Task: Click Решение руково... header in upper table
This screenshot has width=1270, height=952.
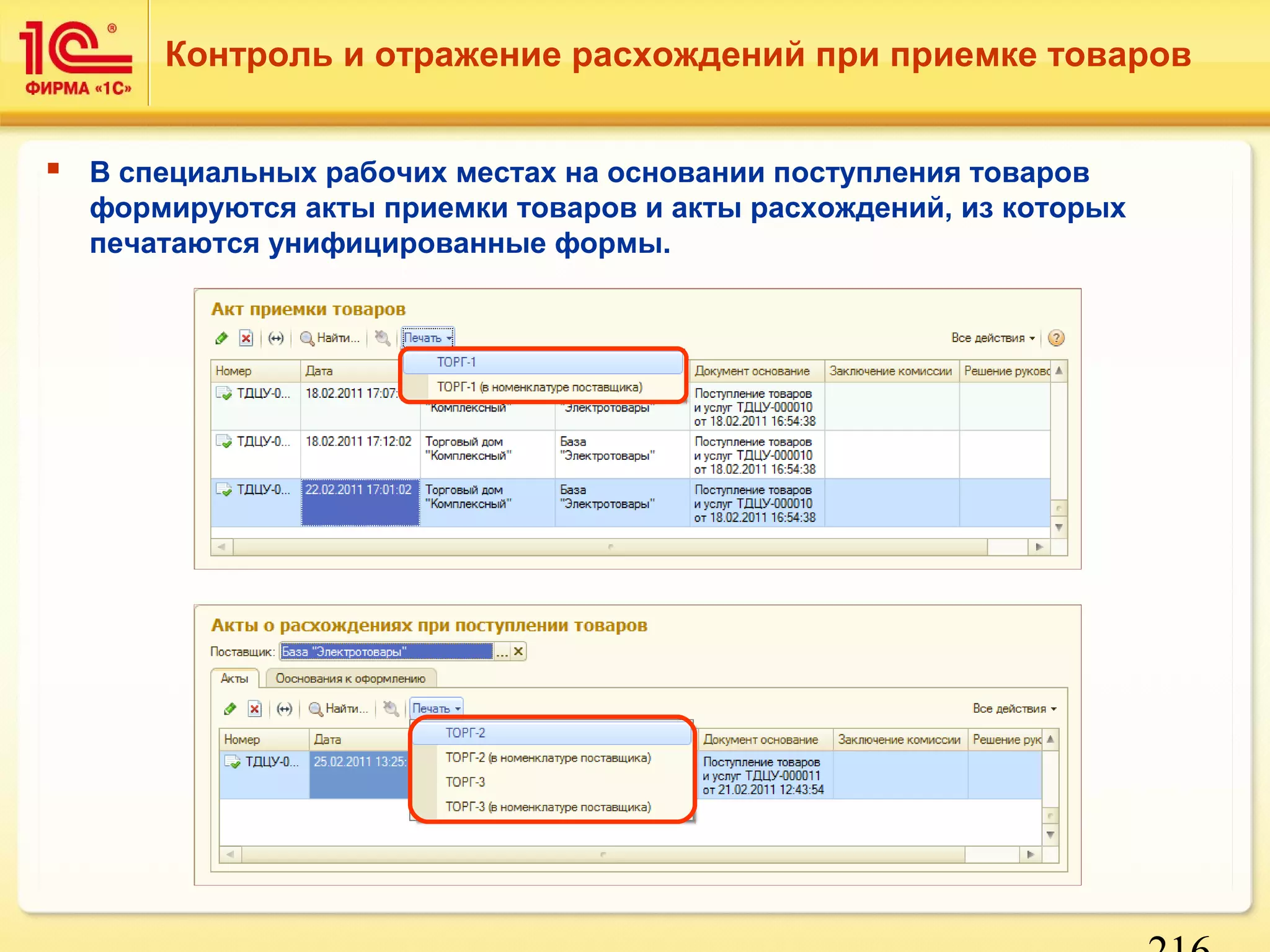Action: (x=1005, y=371)
